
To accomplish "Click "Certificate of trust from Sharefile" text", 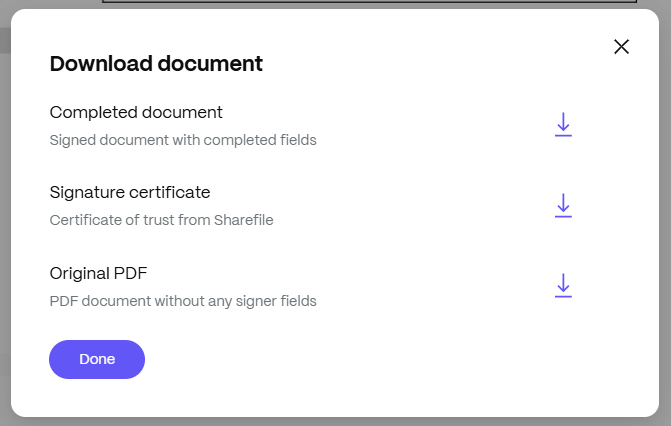I will pos(161,220).
